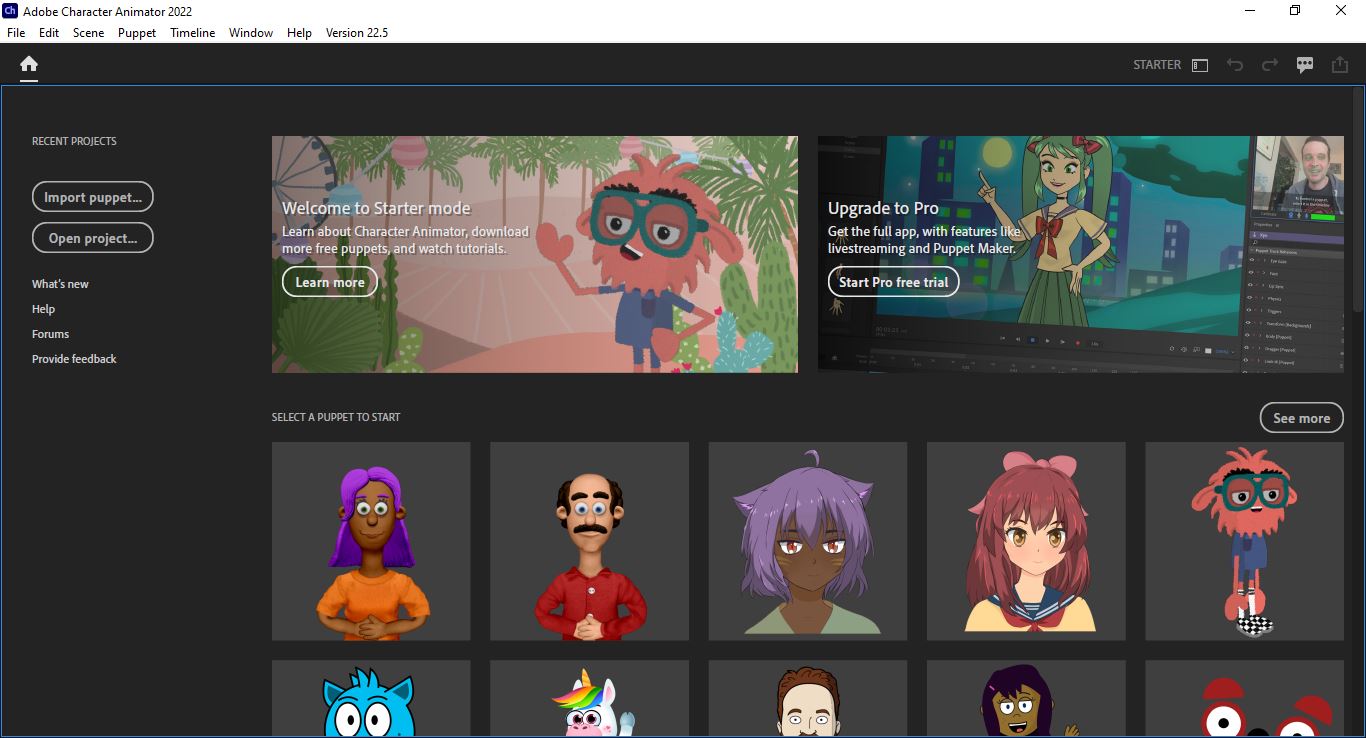
Task: Click the Version 22.5 menu item
Action: click(x=357, y=33)
